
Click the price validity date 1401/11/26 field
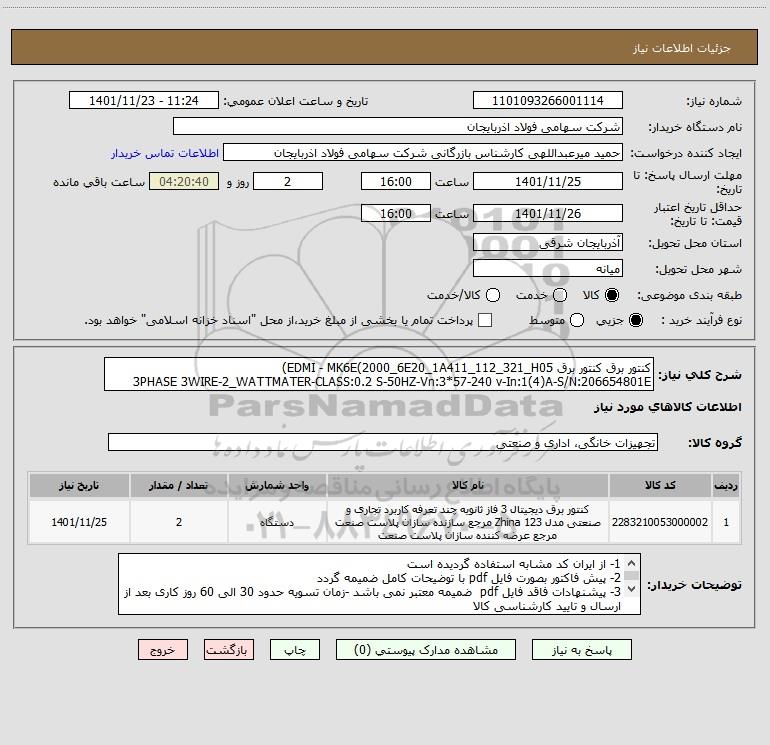point(548,213)
